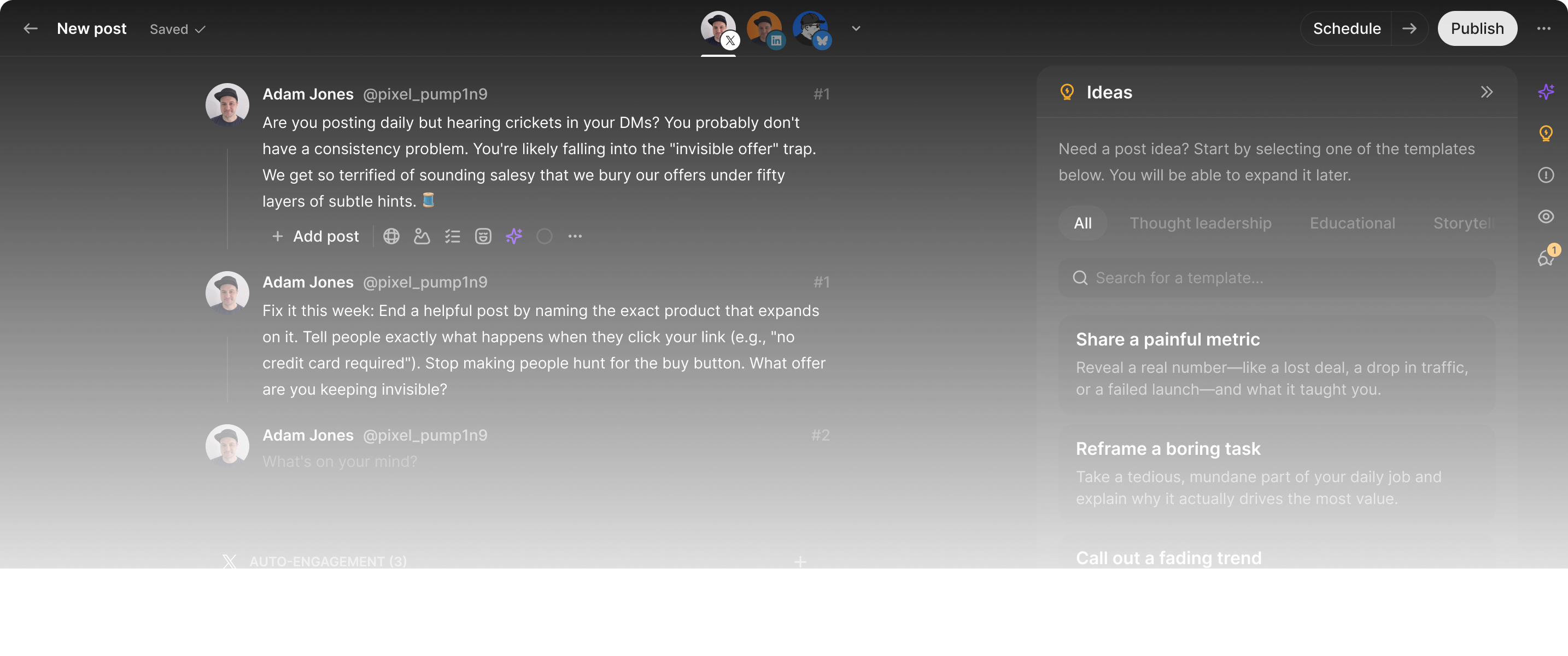Click the emoji sticker icon in toolbar
The height and width of the screenshot is (656, 1568).
tap(483, 236)
